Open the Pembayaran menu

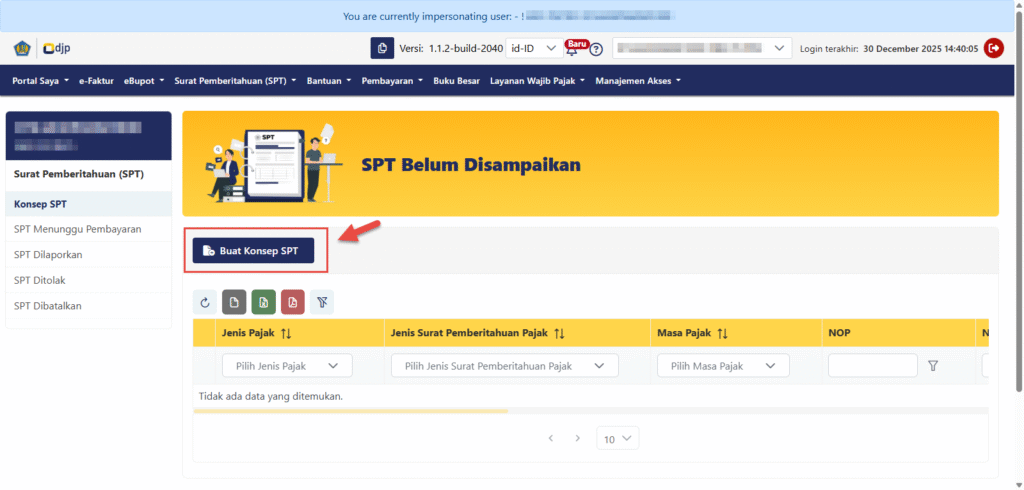click(391, 81)
